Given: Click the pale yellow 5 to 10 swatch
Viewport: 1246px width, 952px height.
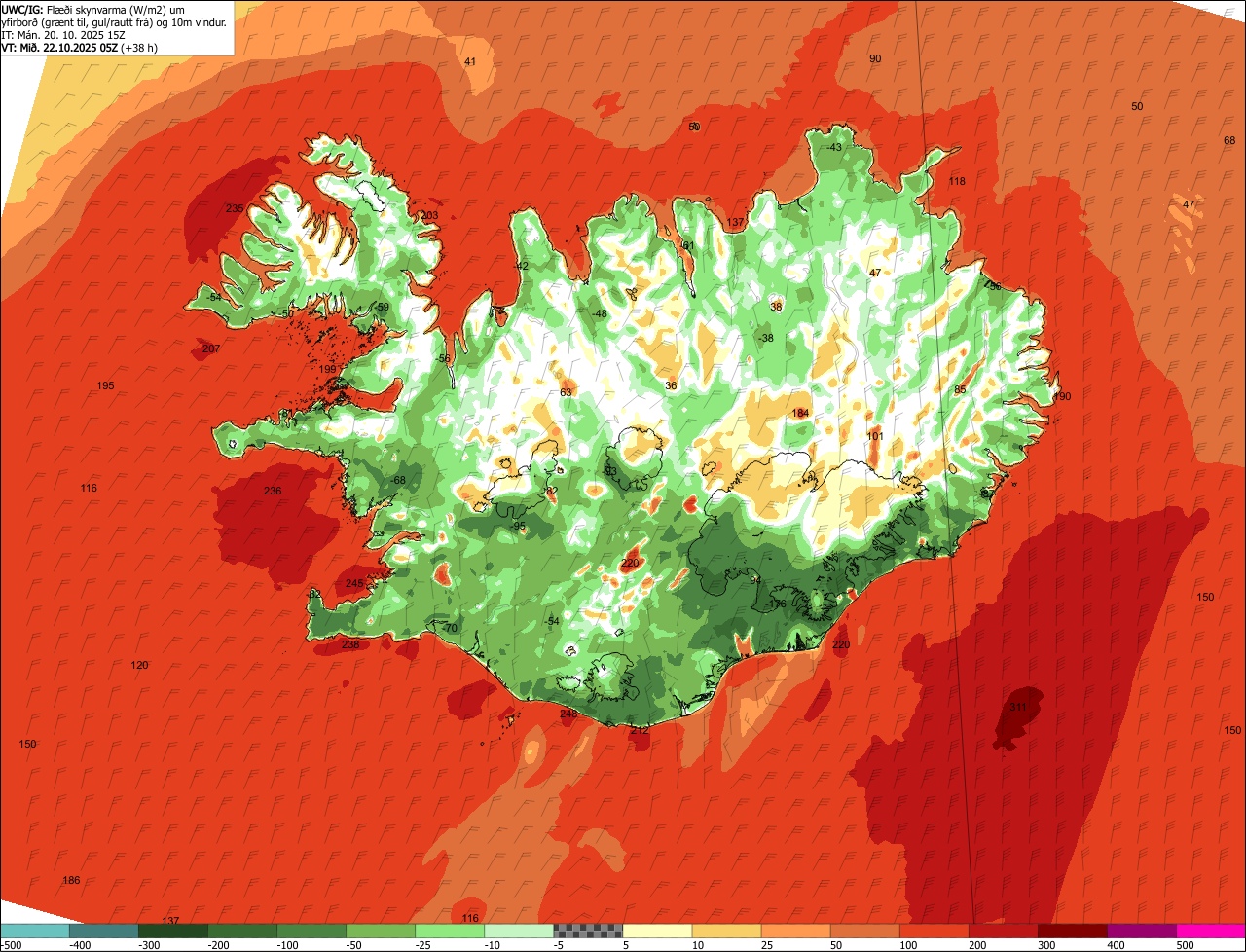Looking at the screenshot, I should pyautogui.click(x=657, y=931).
